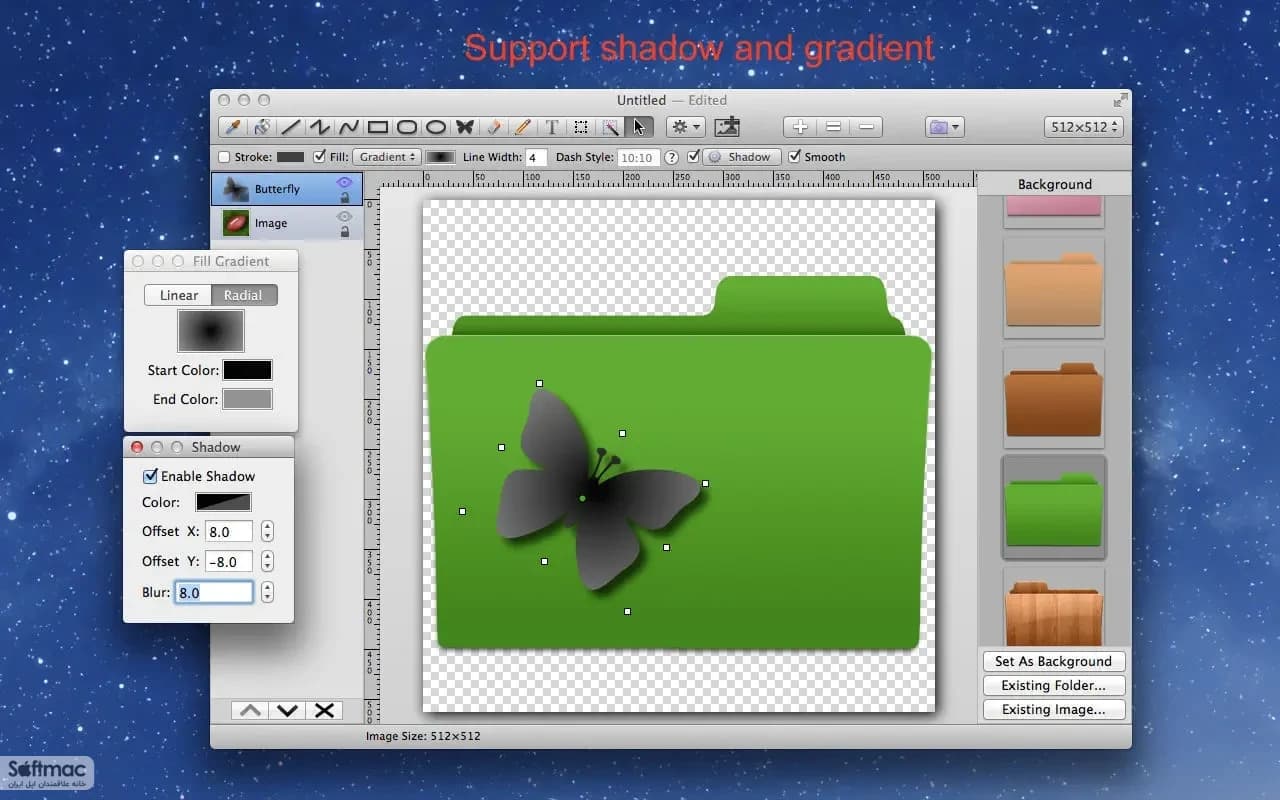Select the curve line tool
Viewport: 1280px width, 800px height.
349,127
